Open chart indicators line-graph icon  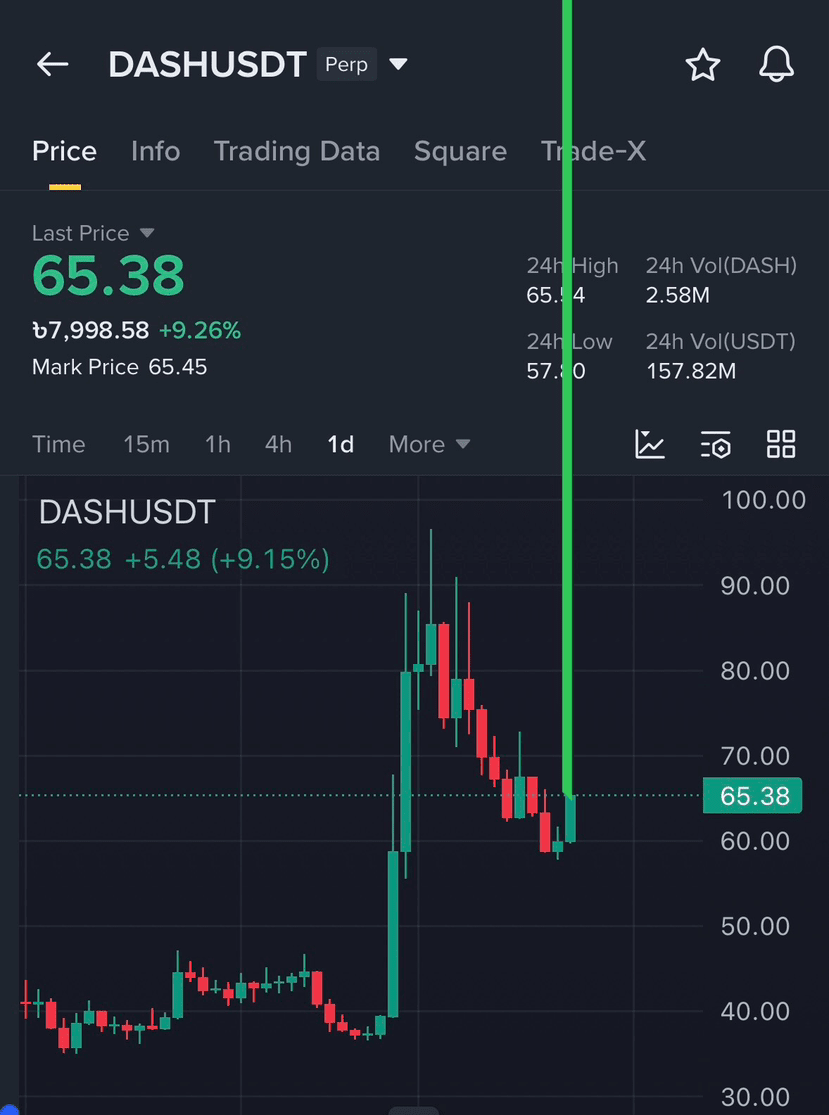click(x=650, y=444)
